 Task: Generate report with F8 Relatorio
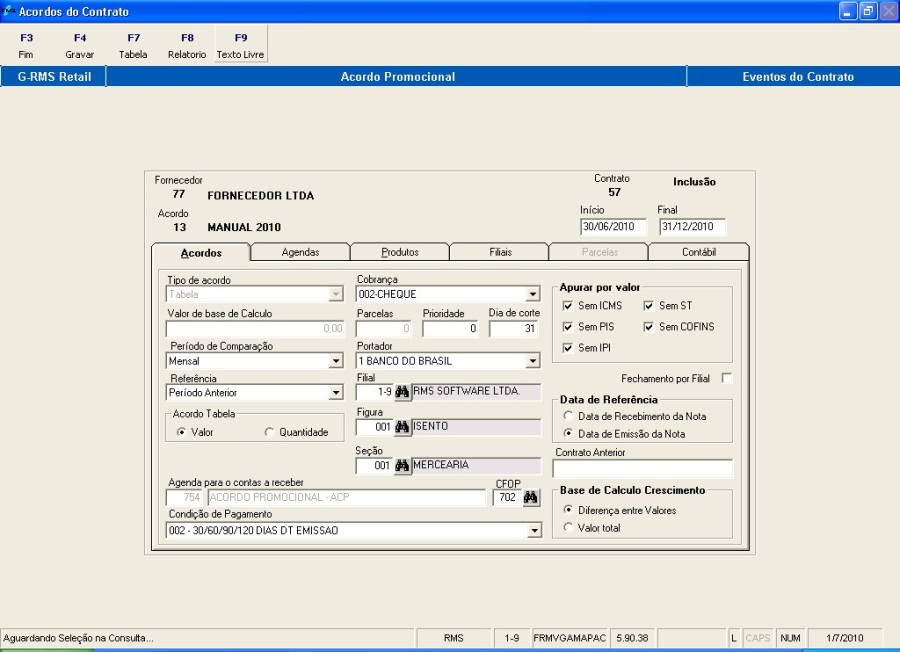click(x=187, y=45)
